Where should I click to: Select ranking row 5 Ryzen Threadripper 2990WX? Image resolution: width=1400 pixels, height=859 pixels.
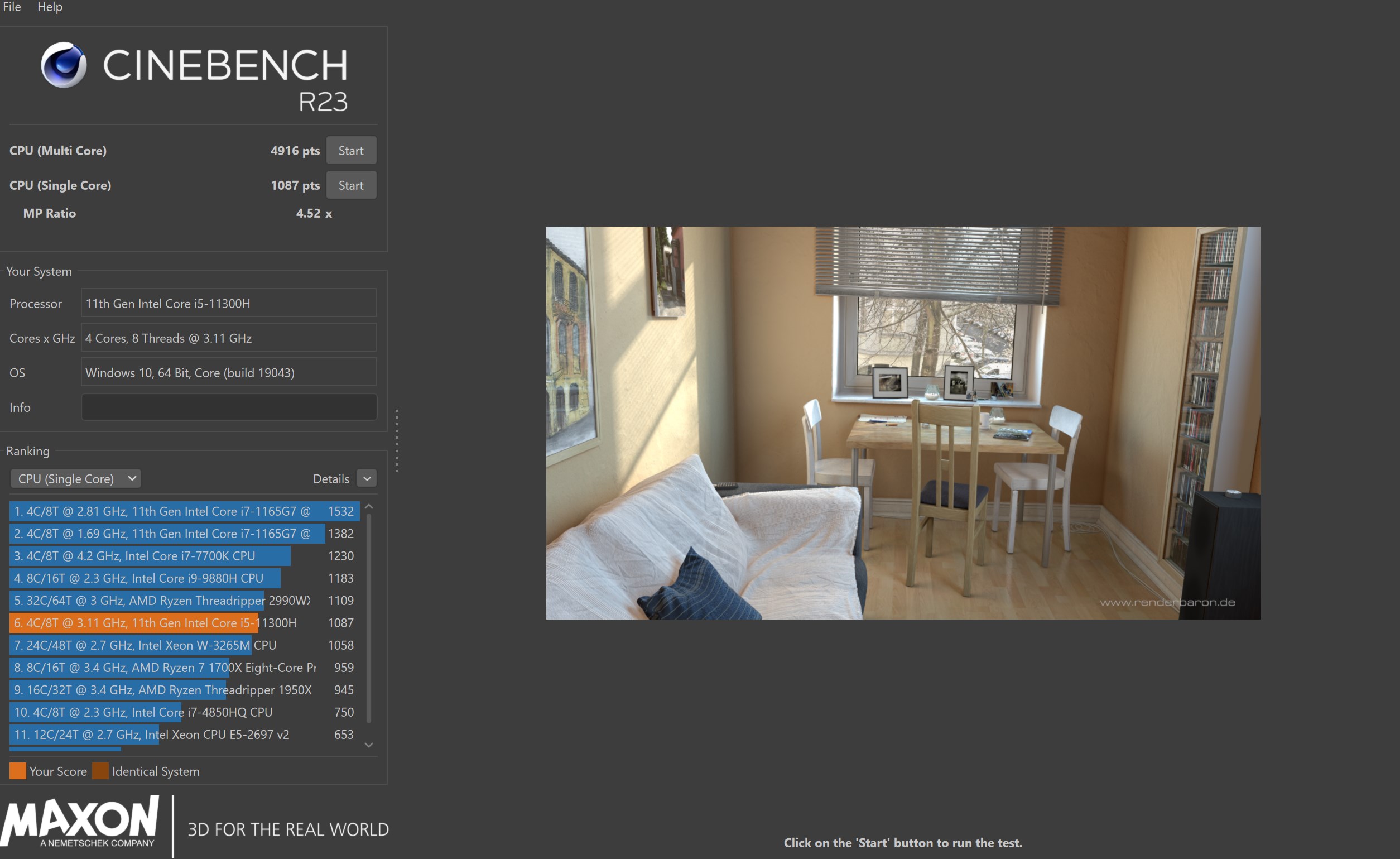pos(185,601)
